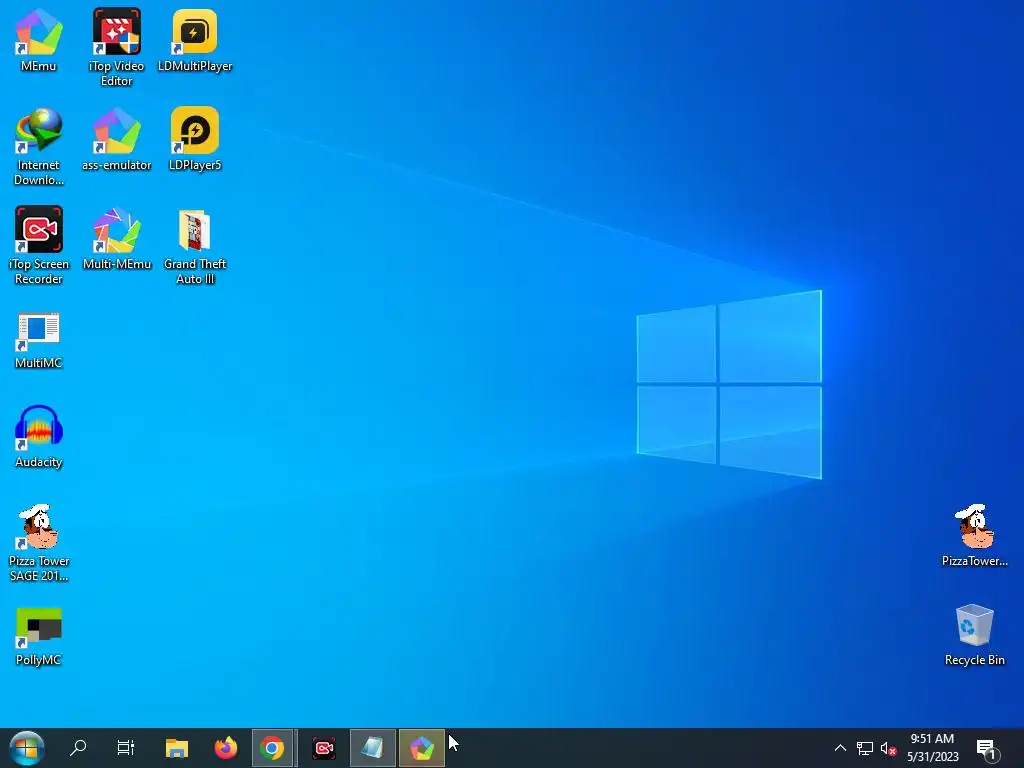Open network status tray icon
Image resolution: width=1024 pixels, height=768 pixels.
pyautogui.click(x=865, y=748)
